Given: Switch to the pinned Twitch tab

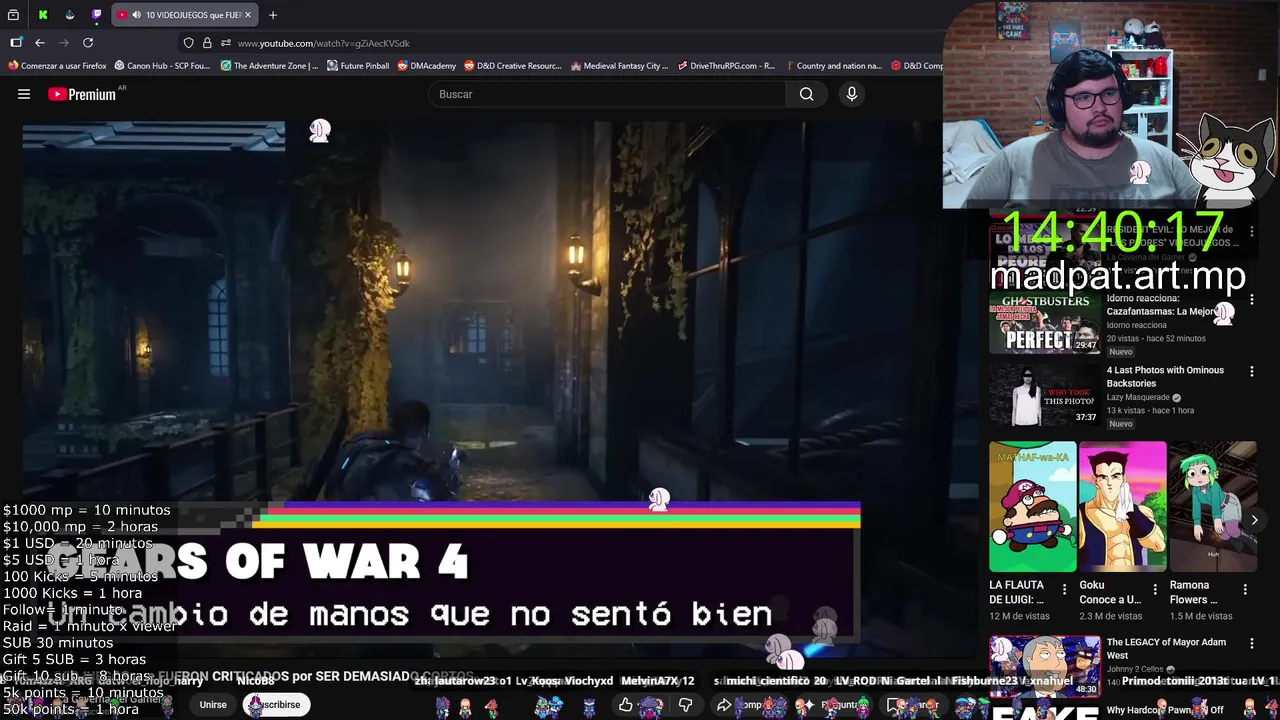Looking at the screenshot, I should (x=96, y=15).
